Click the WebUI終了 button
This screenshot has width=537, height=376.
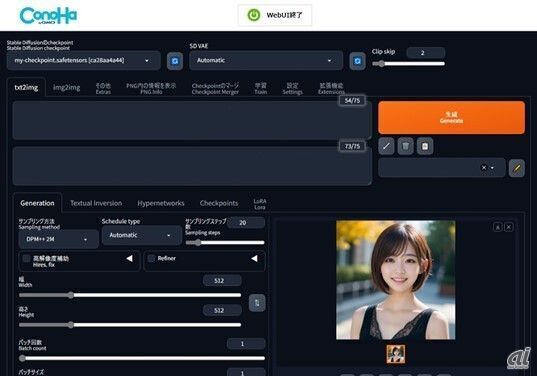click(275, 15)
